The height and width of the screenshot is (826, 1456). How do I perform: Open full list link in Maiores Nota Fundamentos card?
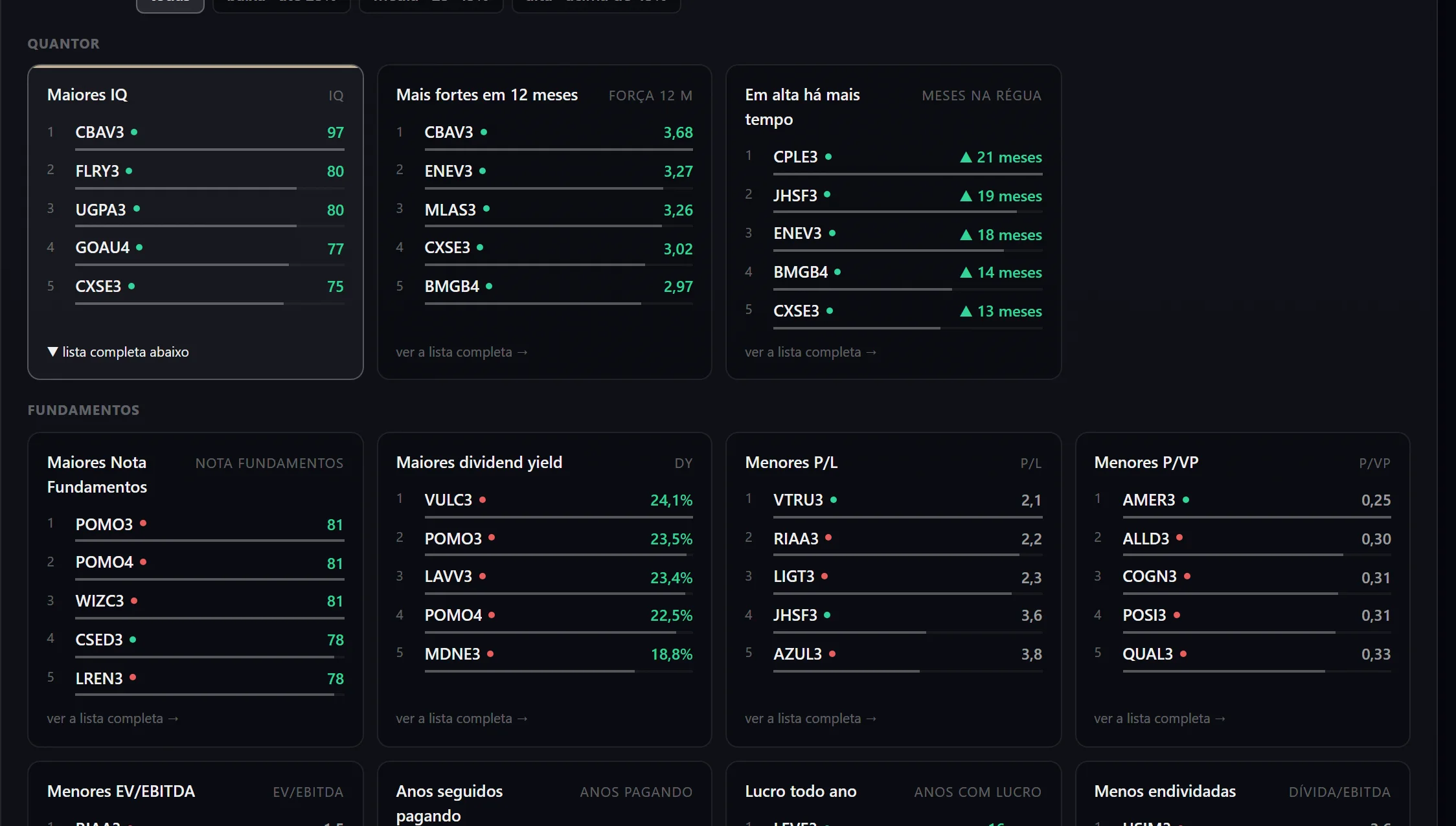(x=113, y=719)
